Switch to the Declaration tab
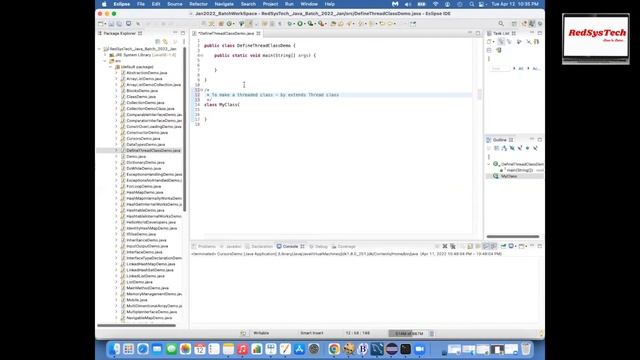Screen dimensions: 640x360 [259, 247]
